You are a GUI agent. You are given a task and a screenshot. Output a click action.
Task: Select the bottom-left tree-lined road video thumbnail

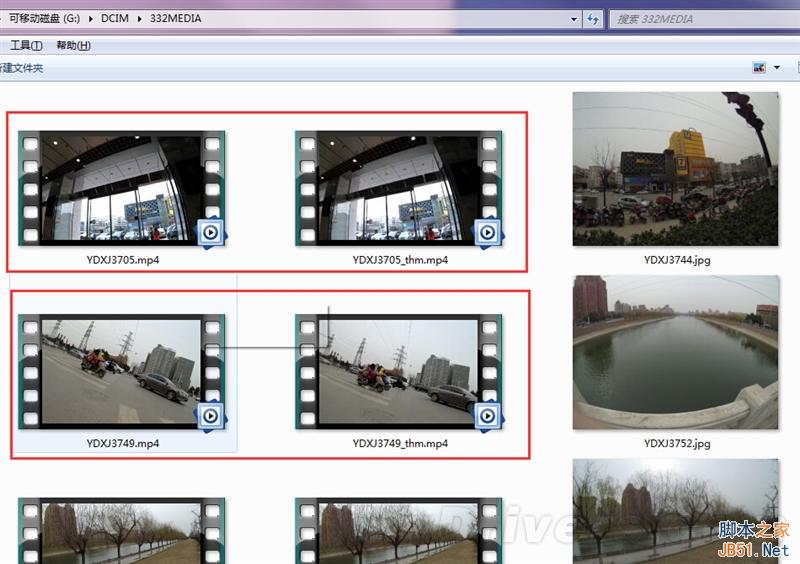[x=121, y=531]
